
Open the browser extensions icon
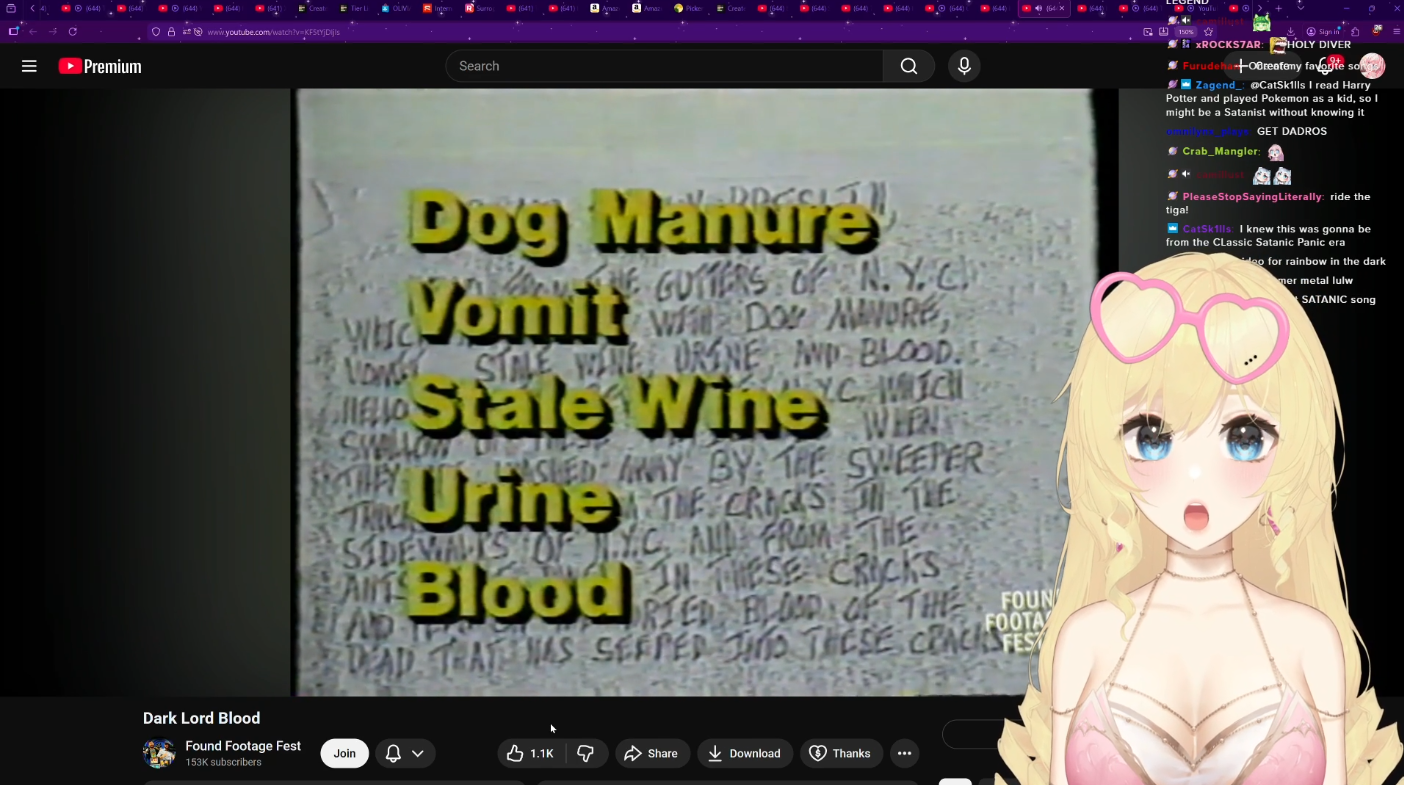(1357, 32)
